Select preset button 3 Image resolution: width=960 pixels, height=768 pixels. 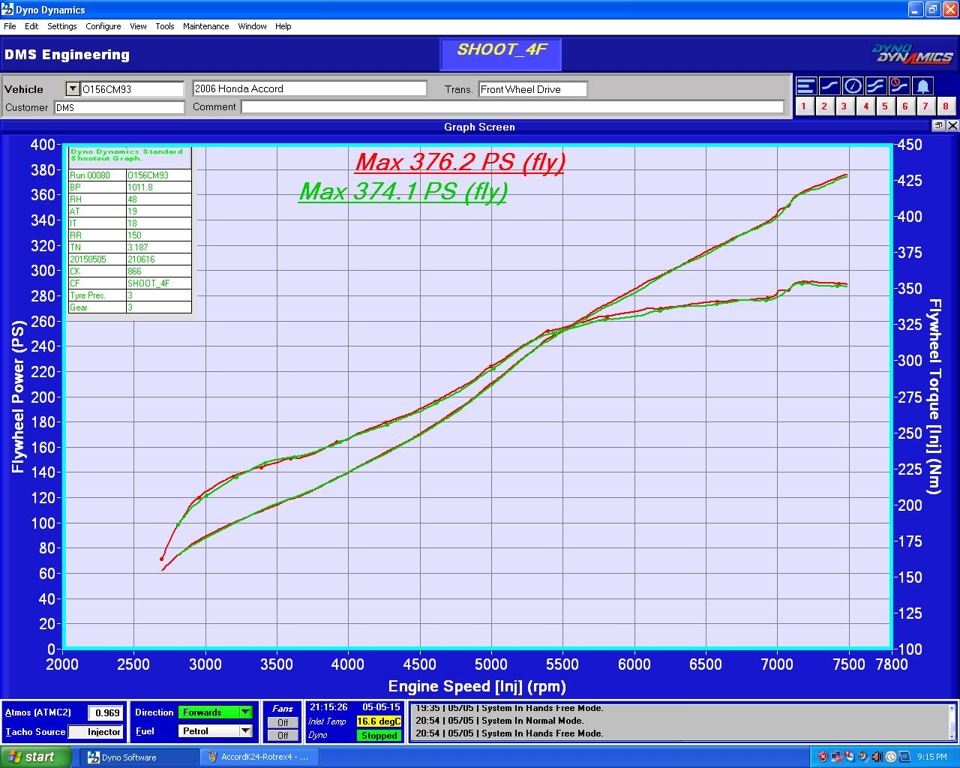tap(845, 107)
